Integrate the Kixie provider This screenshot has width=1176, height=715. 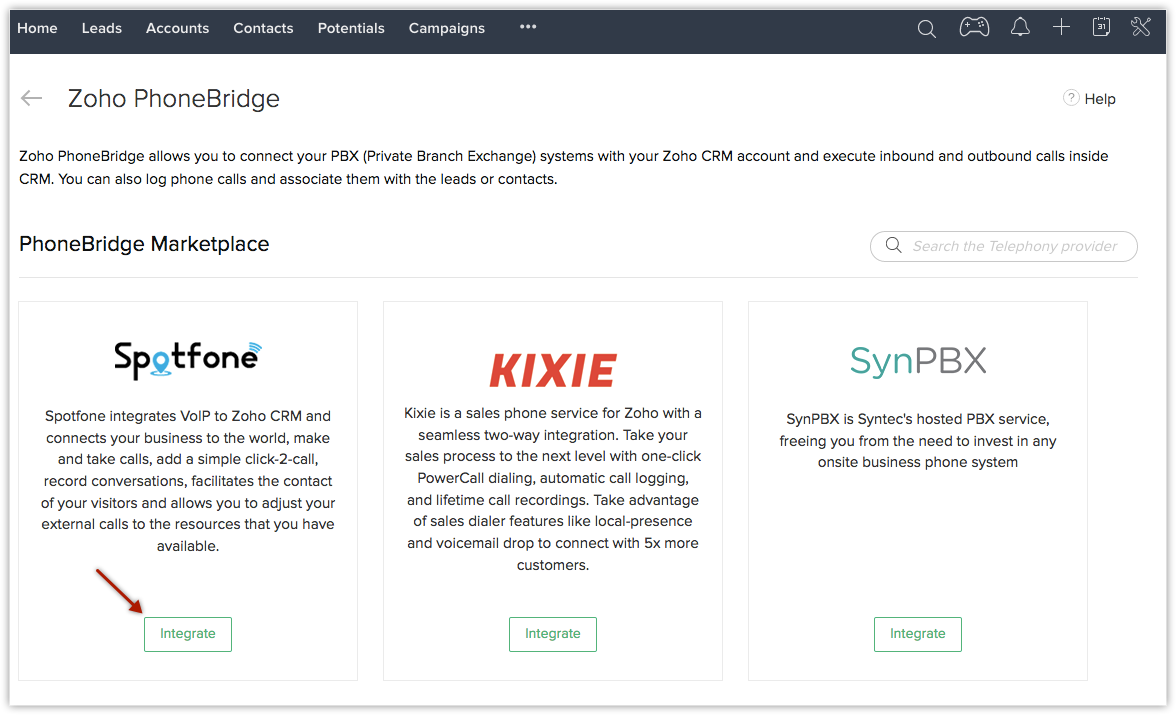(553, 634)
